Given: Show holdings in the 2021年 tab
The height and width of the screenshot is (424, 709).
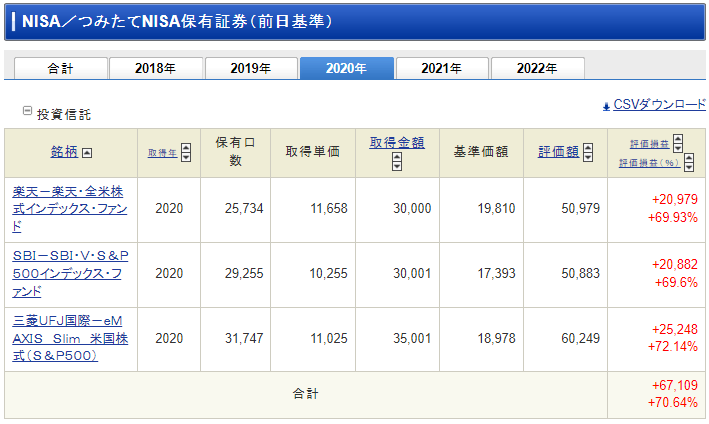Looking at the screenshot, I should pyautogui.click(x=441, y=68).
